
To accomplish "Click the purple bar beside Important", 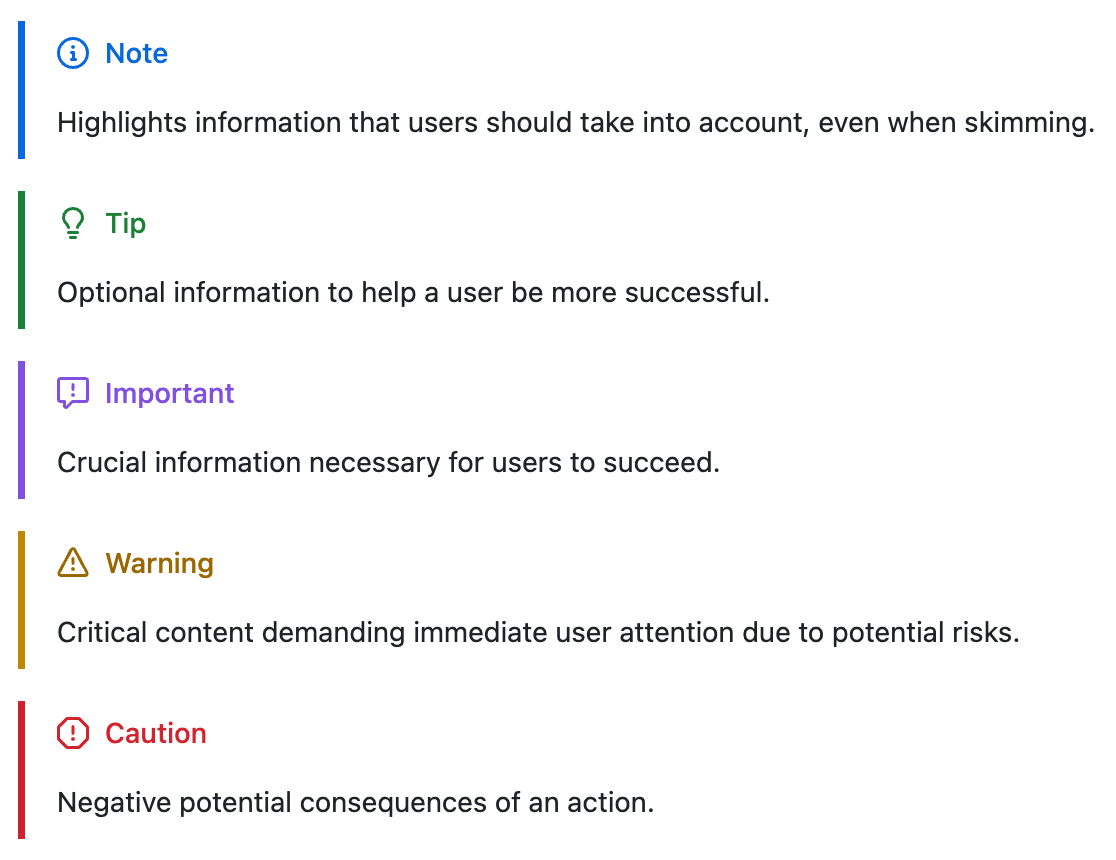I will (x=21, y=430).
